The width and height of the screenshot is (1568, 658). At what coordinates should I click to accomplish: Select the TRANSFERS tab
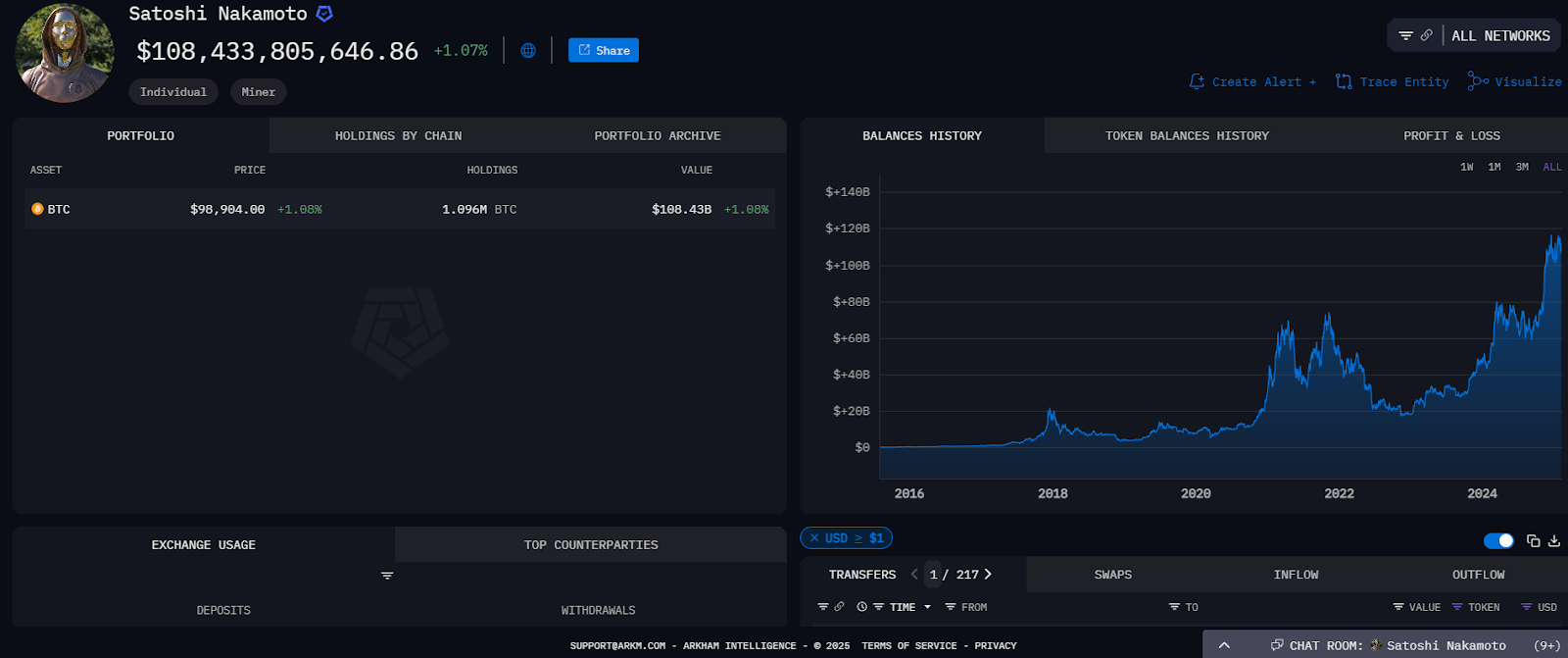pos(862,575)
